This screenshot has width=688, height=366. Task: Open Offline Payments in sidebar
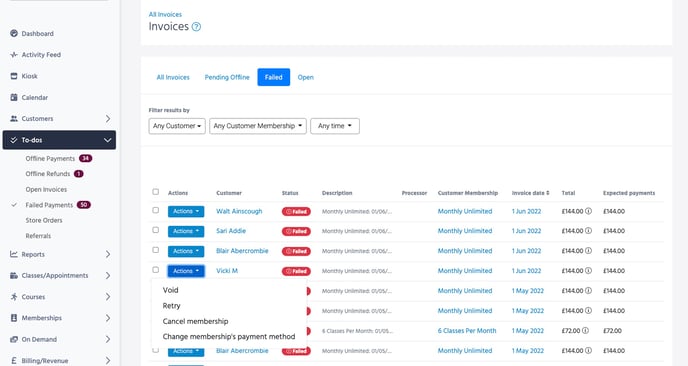[x=50, y=158]
